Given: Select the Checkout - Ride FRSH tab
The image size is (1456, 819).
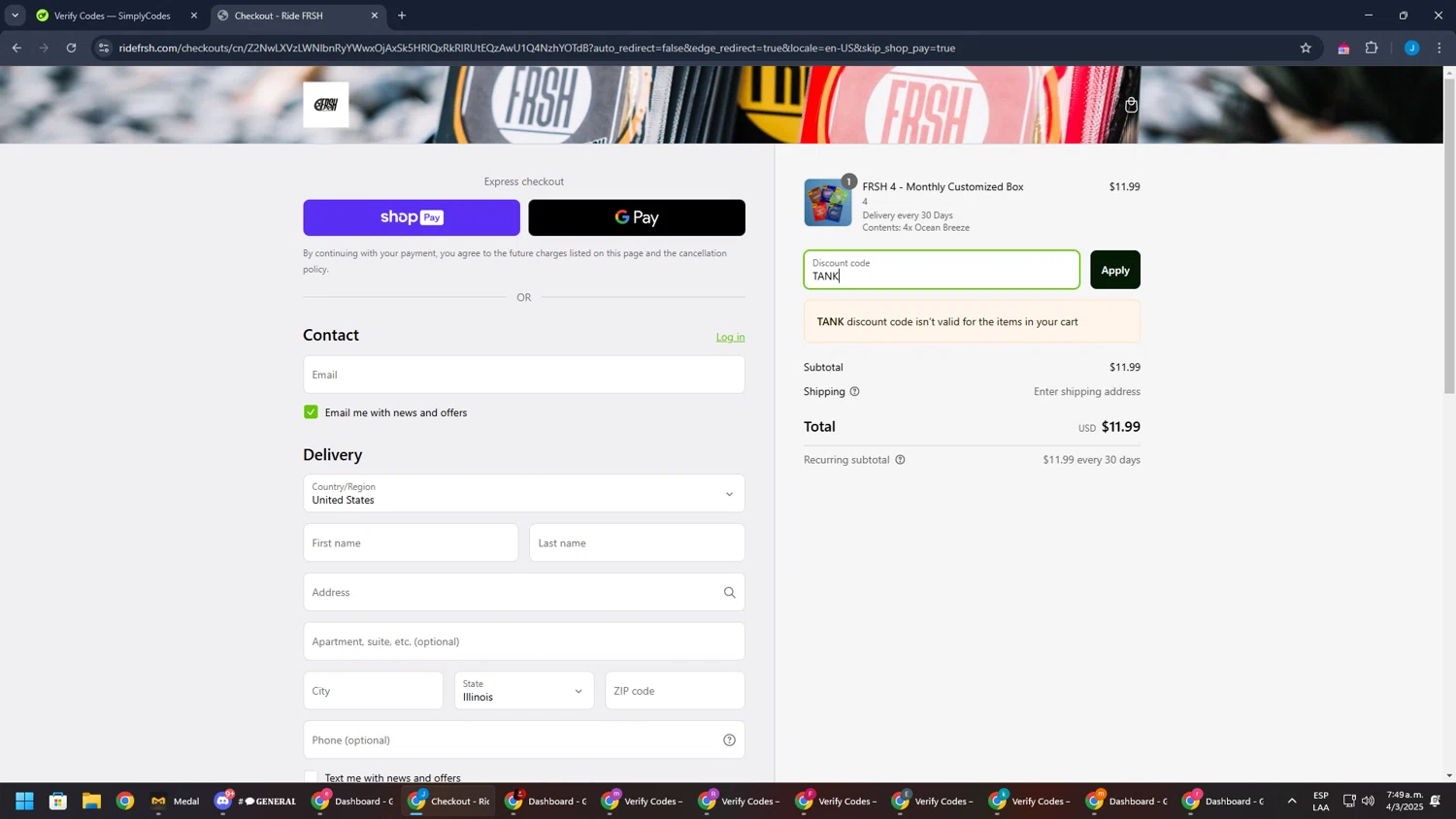Looking at the screenshot, I should (298, 16).
